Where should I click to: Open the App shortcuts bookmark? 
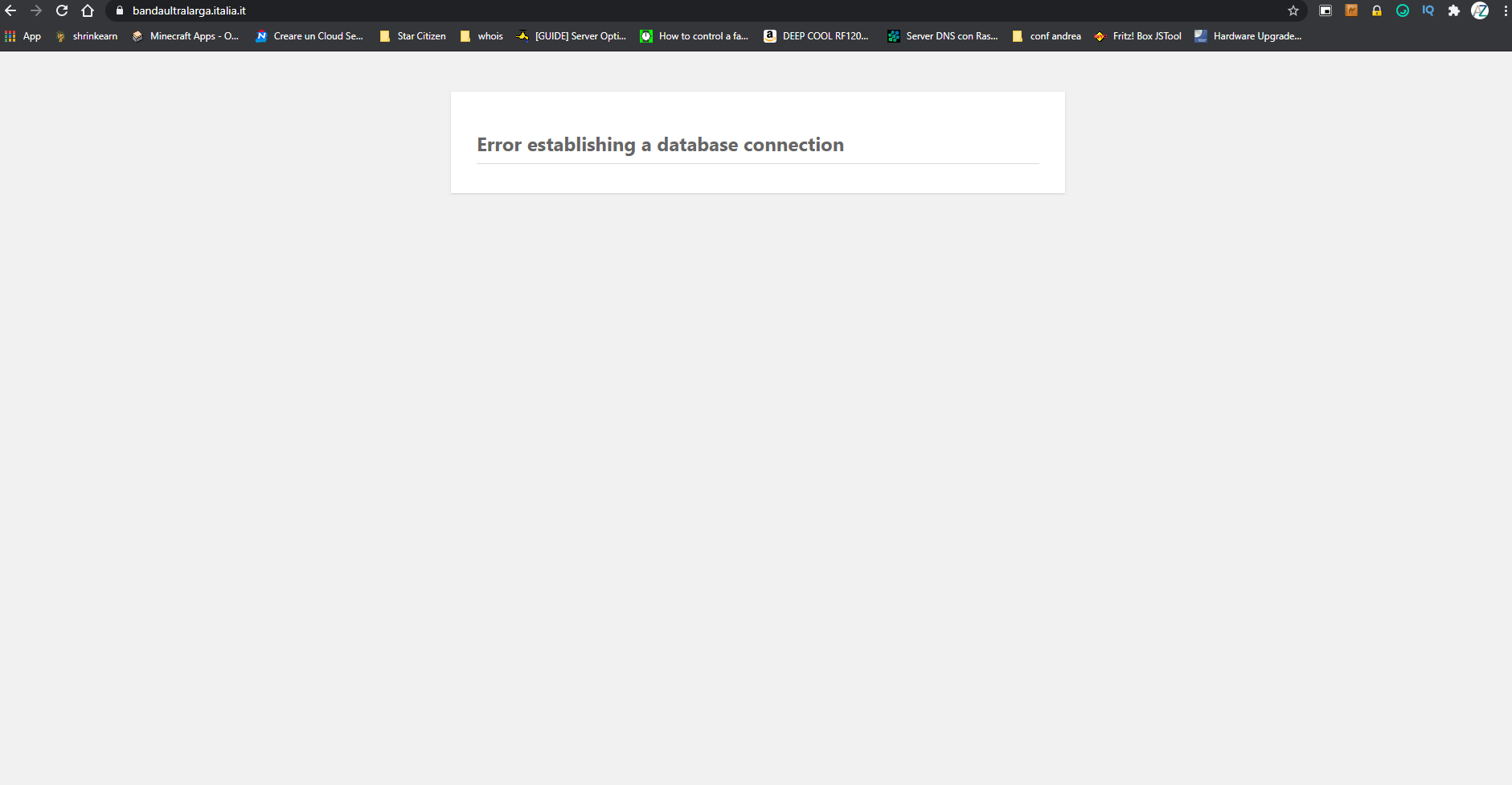[23, 36]
